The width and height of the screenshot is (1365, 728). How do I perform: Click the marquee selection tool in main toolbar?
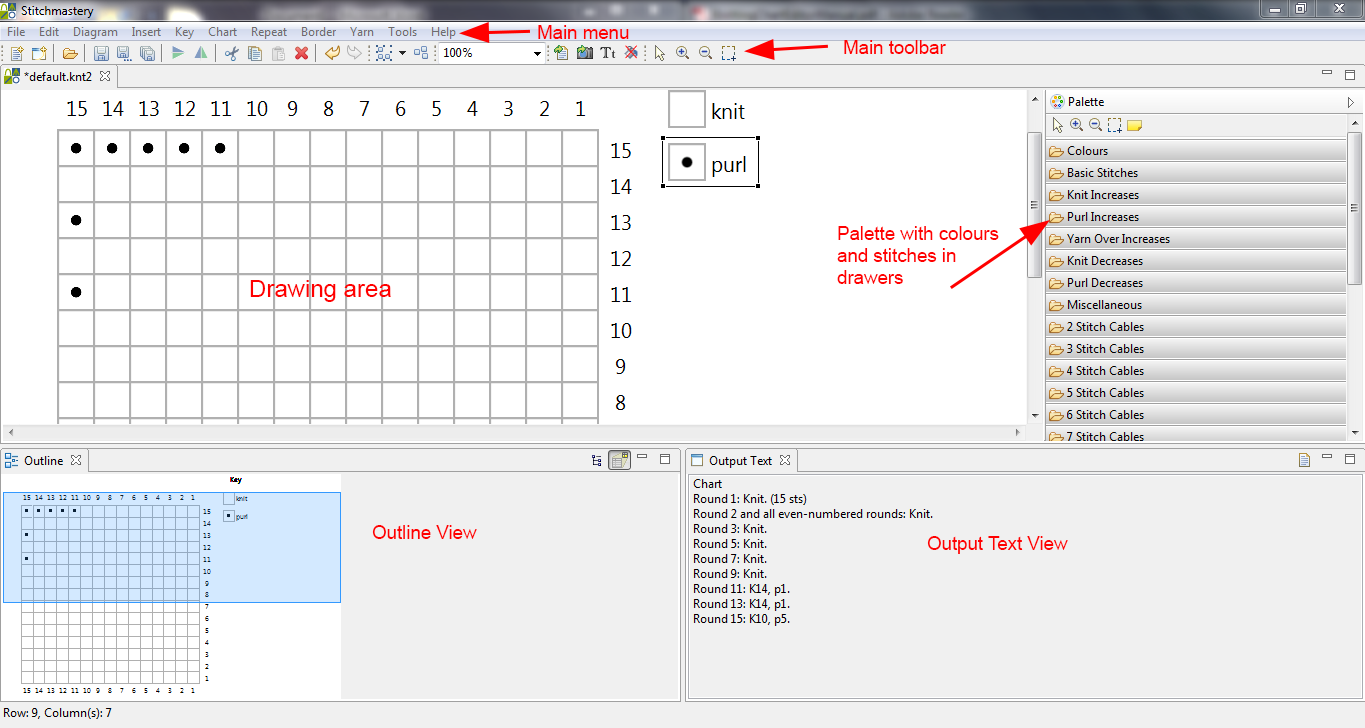click(x=729, y=53)
